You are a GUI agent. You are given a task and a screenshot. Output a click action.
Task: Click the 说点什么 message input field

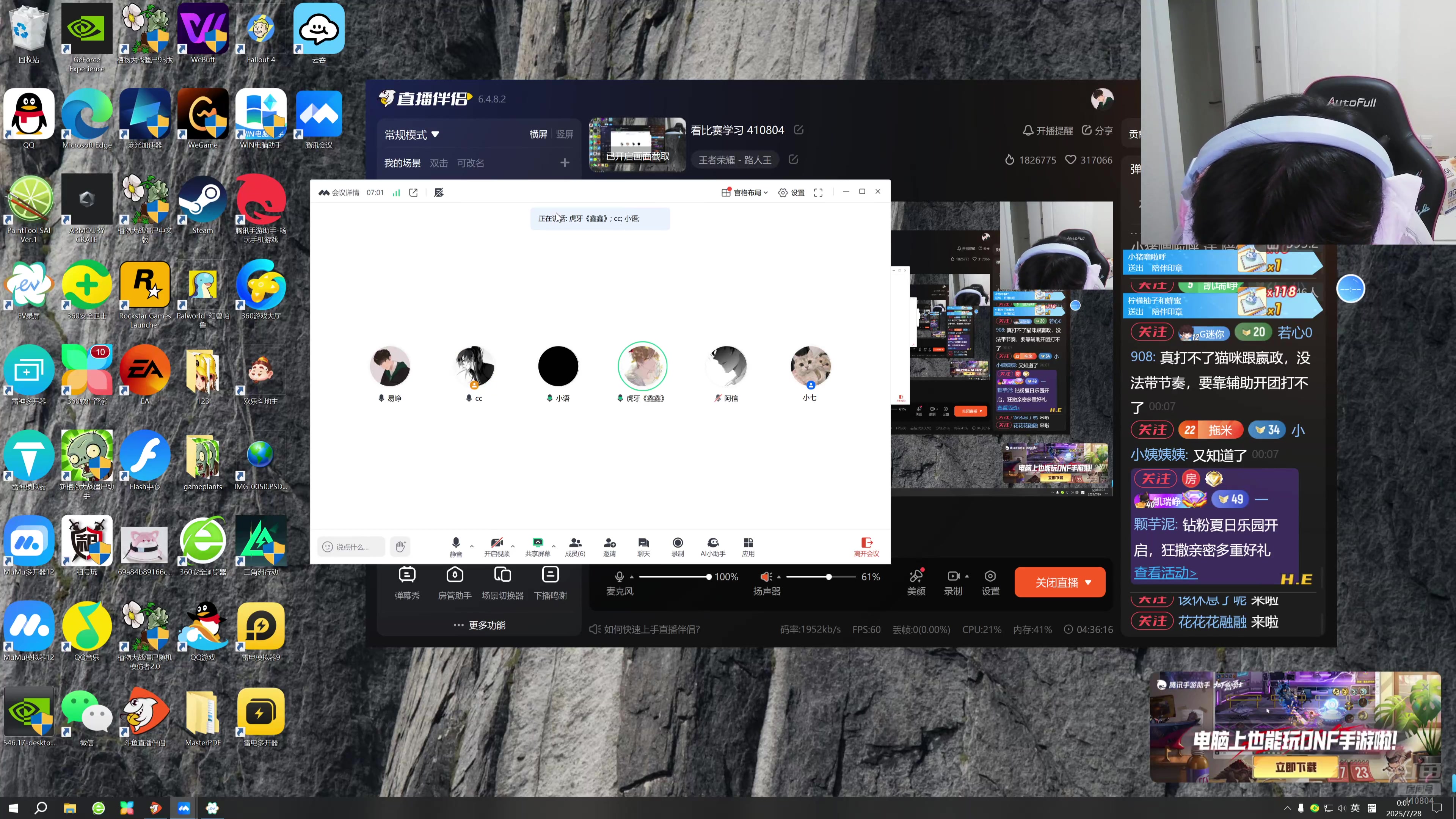pyautogui.click(x=351, y=546)
